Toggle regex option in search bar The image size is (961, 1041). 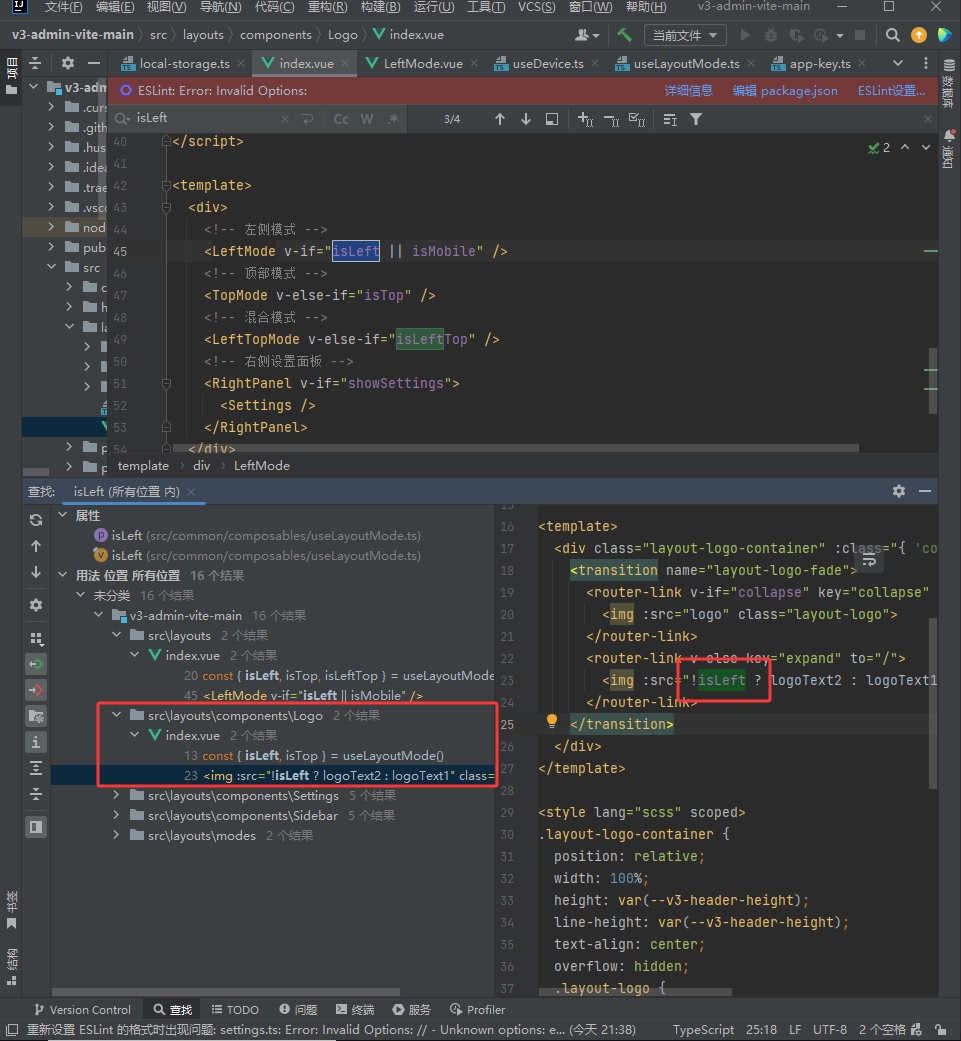393,119
